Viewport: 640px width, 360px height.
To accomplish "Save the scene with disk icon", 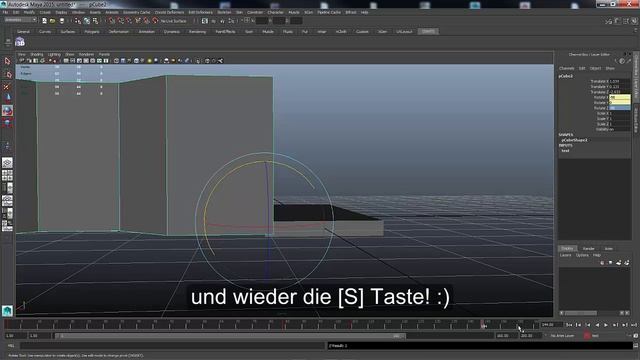I will (x=62, y=21).
